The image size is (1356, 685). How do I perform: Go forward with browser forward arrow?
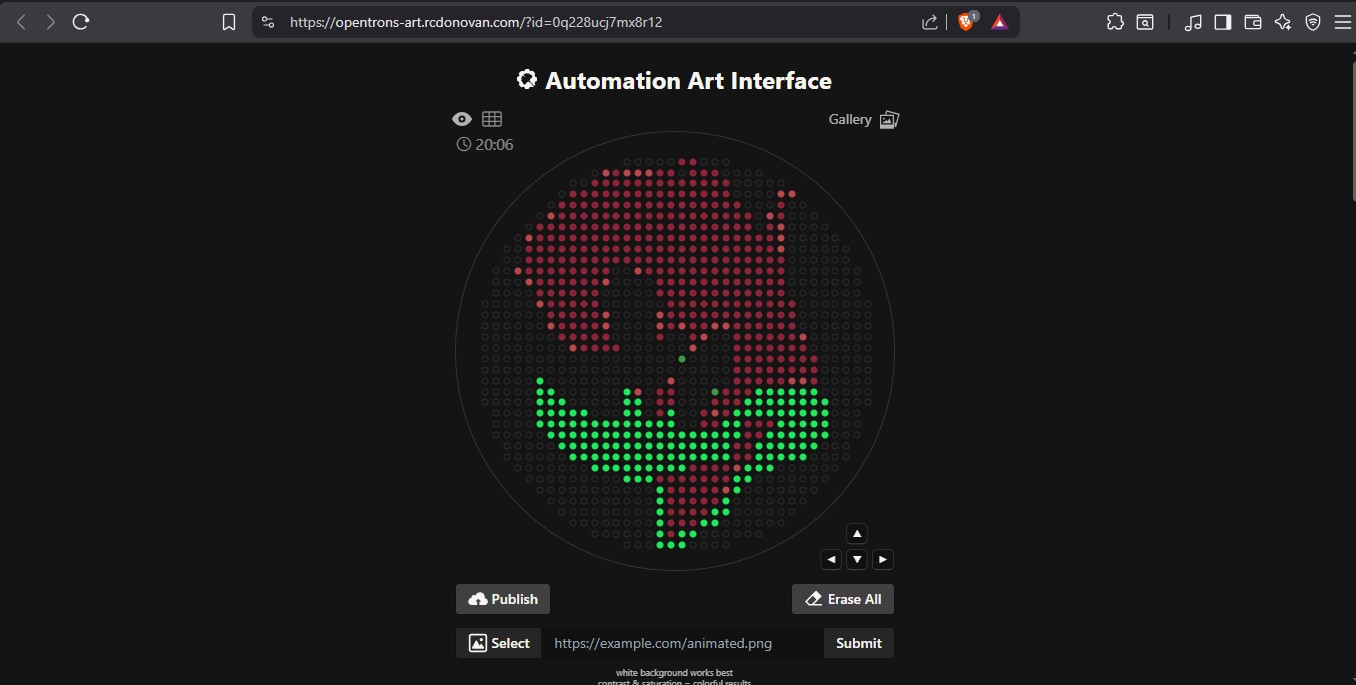(x=51, y=22)
